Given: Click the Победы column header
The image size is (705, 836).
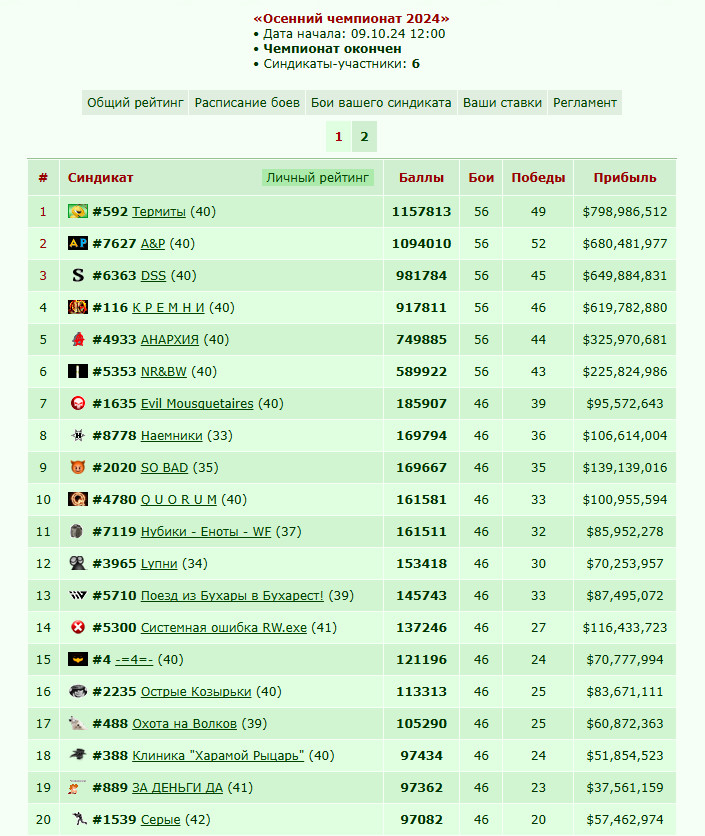Looking at the screenshot, I should pyautogui.click(x=538, y=178).
